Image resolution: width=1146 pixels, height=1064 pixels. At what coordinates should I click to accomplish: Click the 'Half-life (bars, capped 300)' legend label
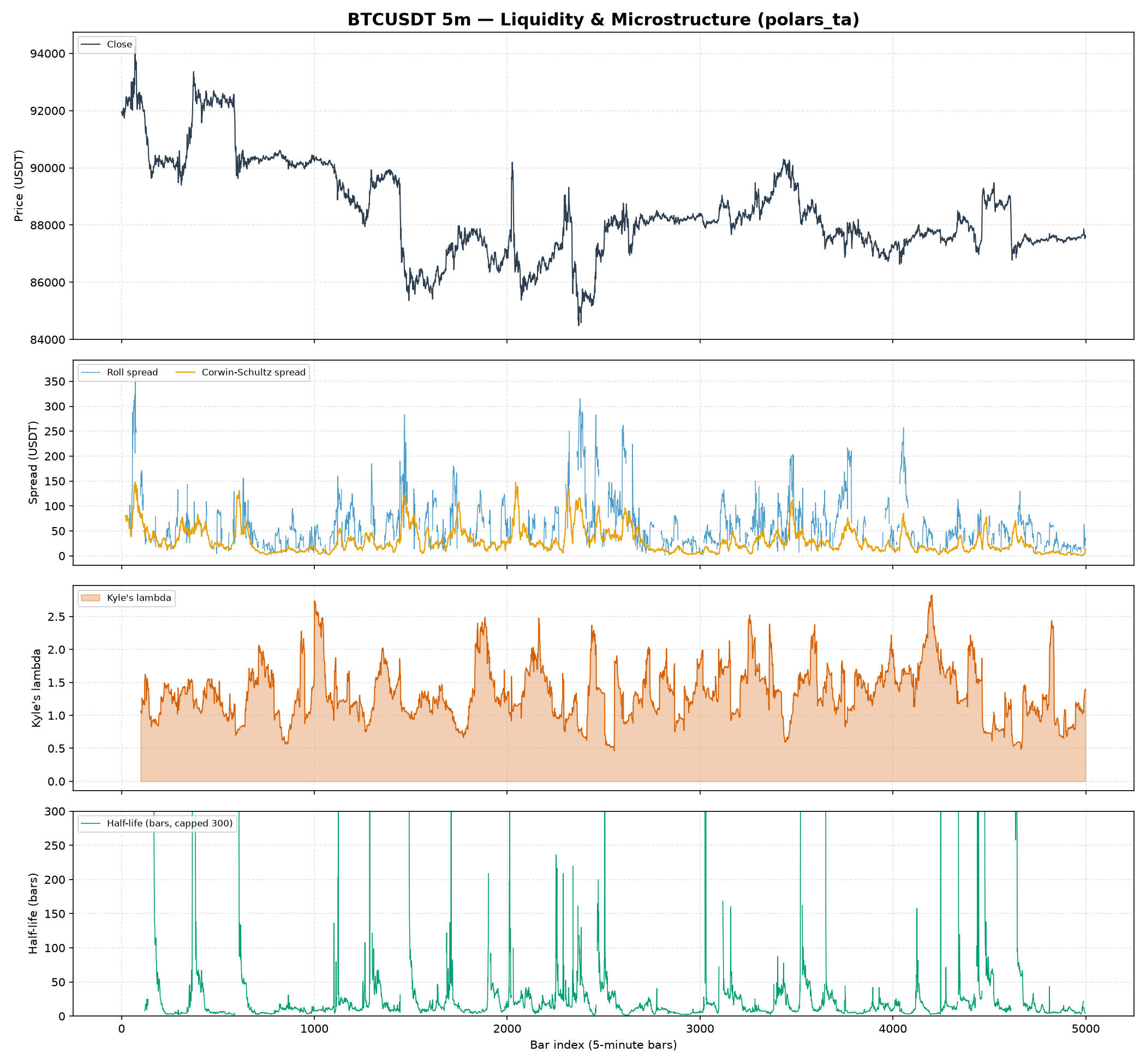[170, 824]
